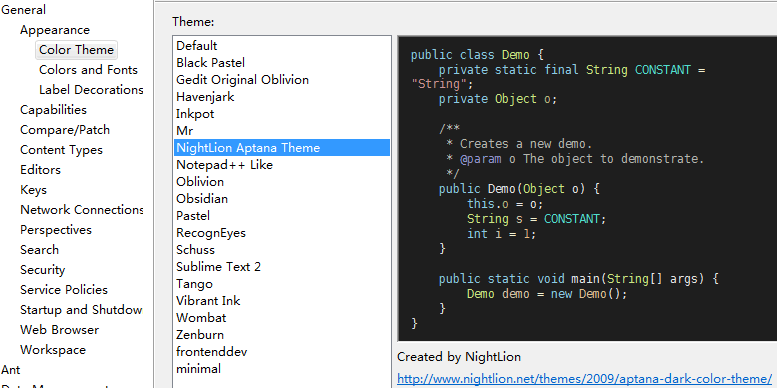Choose the Oblivion theme
This screenshot has height=388, width=777.
pyautogui.click(x=282, y=181)
